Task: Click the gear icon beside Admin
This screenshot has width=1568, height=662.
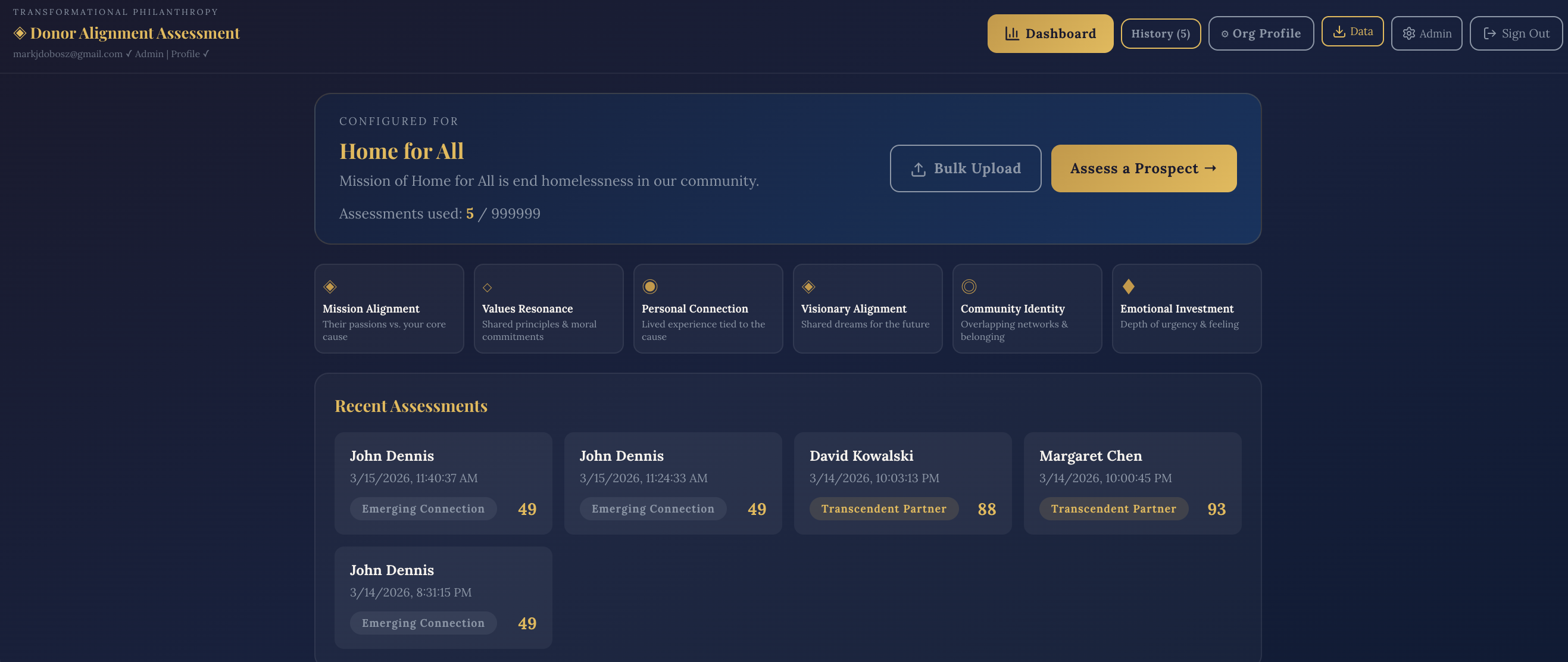Action: tap(1408, 33)
